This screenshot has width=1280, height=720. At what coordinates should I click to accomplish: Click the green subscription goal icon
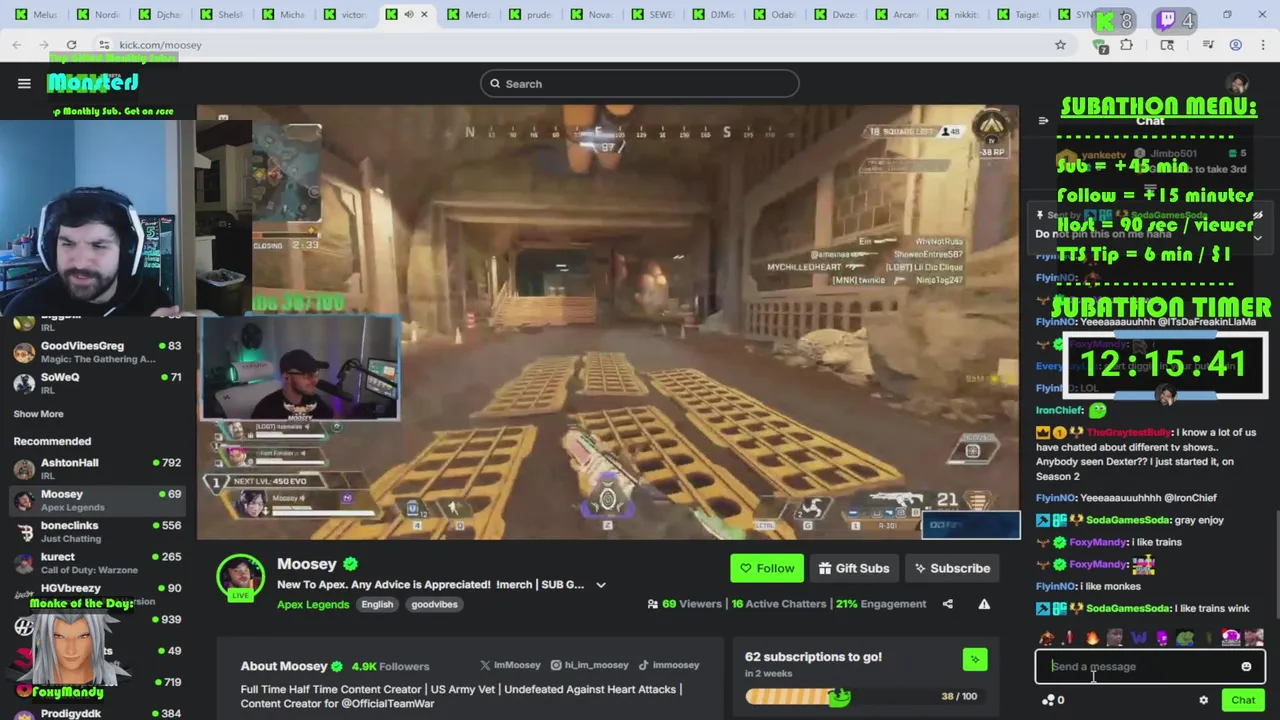(x=975, y=659)
